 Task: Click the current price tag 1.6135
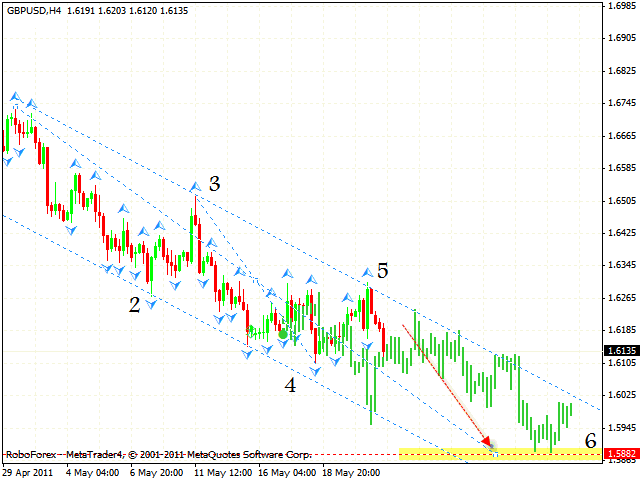pyautogui.click(x=621, y=351)
